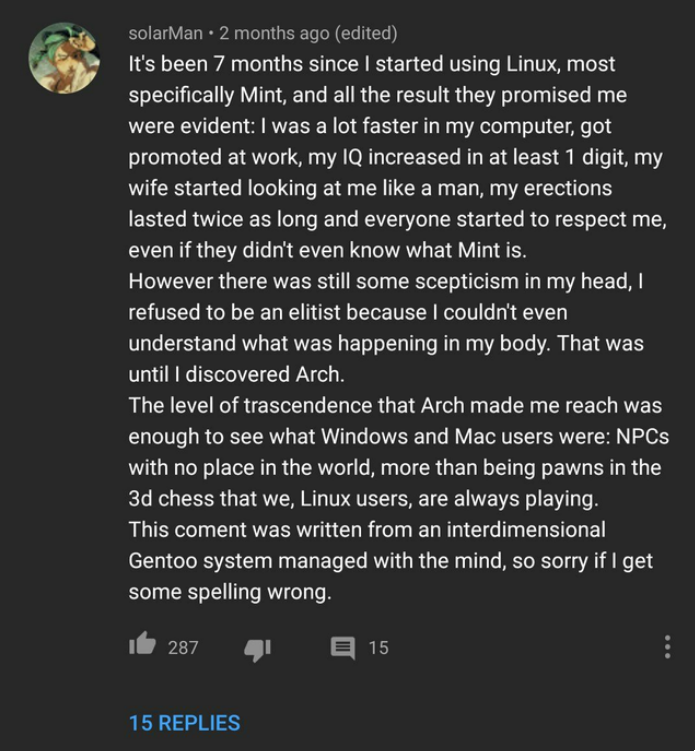Viewport: 695px width, 751px height.
Task: Click the comment's first line about Linux
Action: coord(372,64)
